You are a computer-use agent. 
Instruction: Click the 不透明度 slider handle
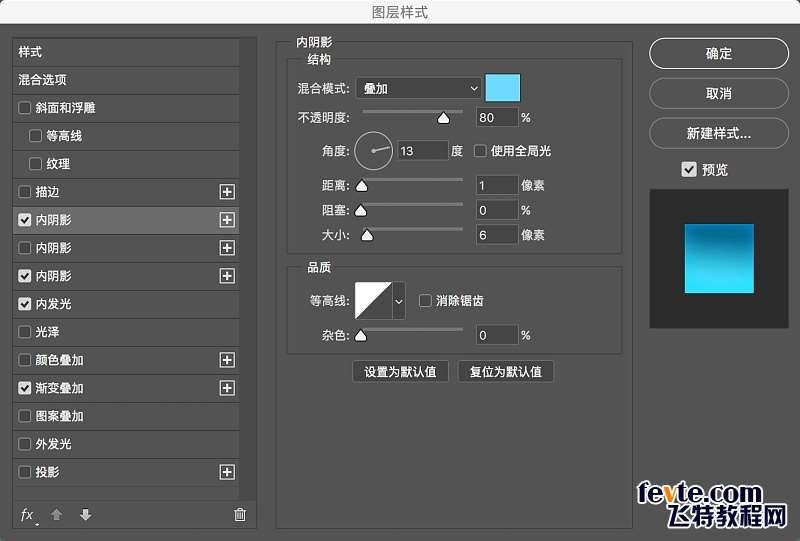pyautogui.click(x=443, y=118)
